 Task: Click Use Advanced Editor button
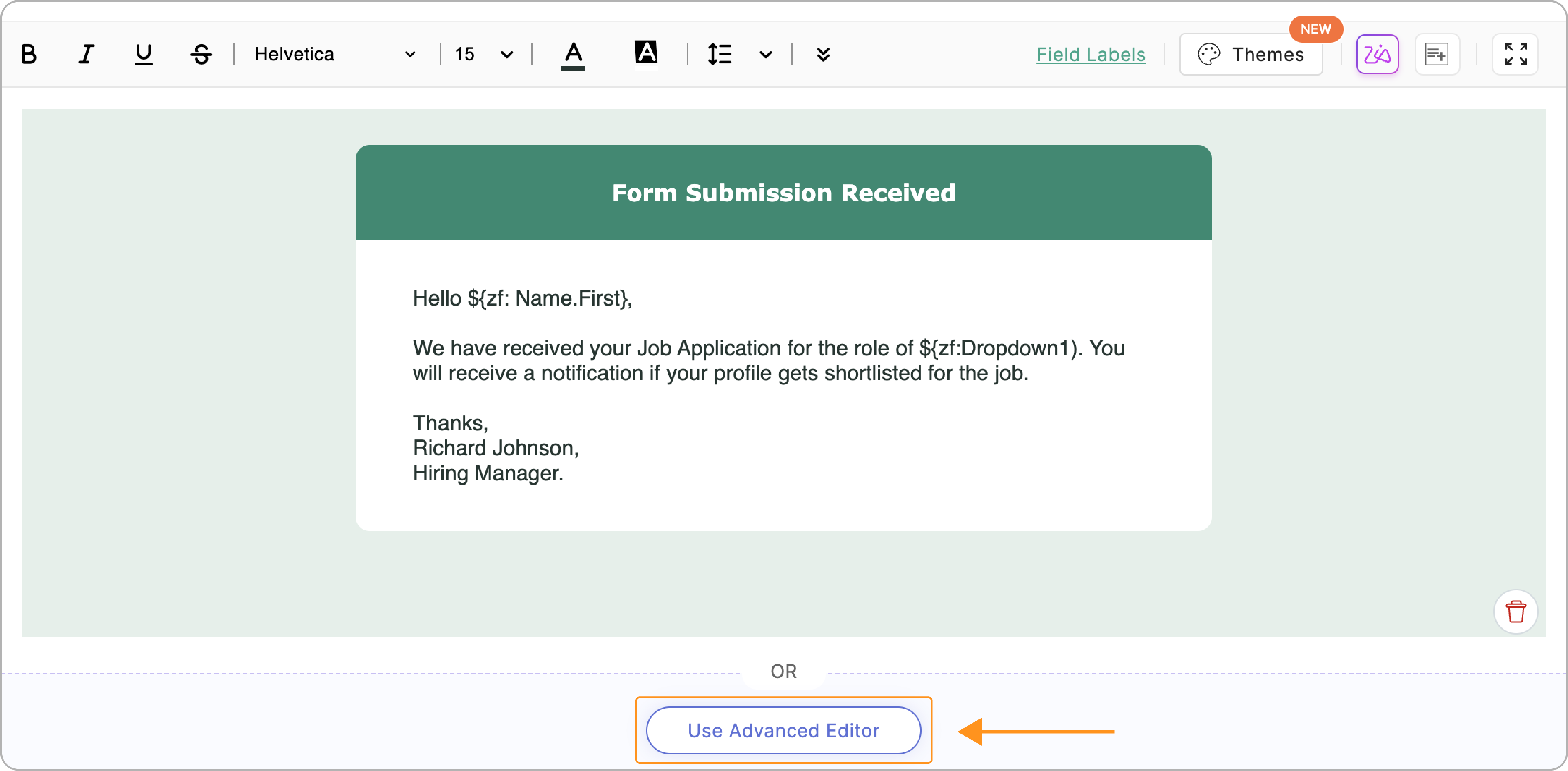[x=783, y=730]
